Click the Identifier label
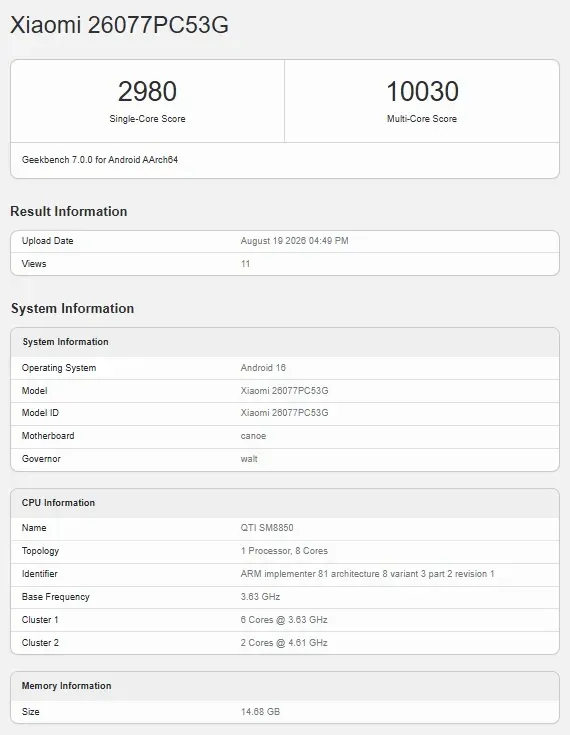 click(39, 574)
